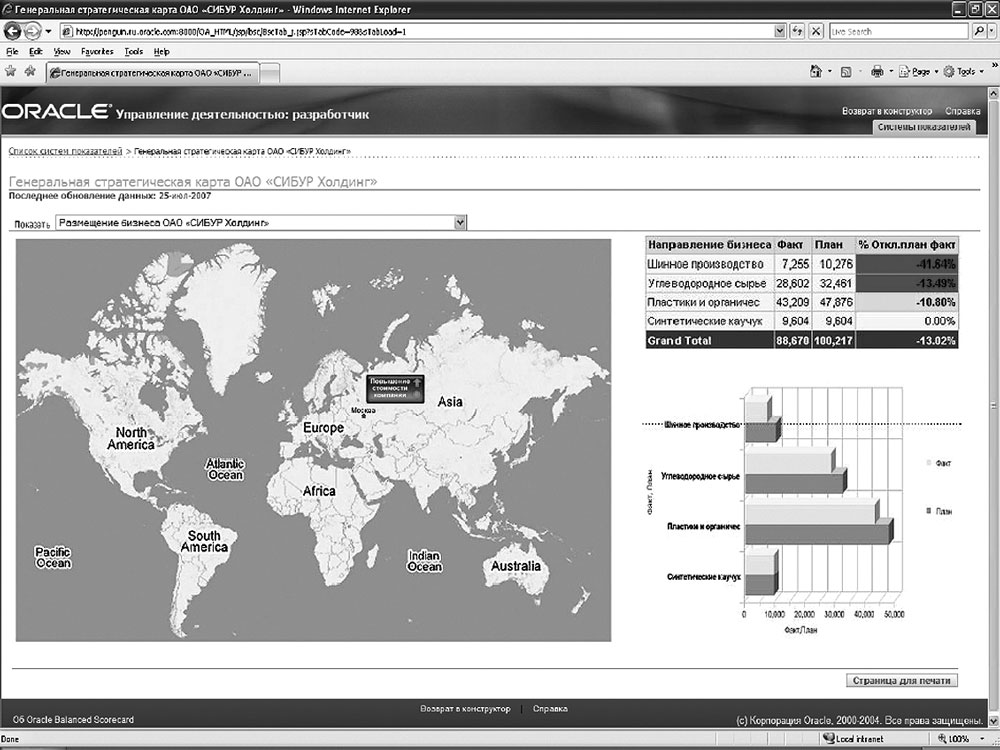Click the Шинное производство table row label

coord(705,264)
